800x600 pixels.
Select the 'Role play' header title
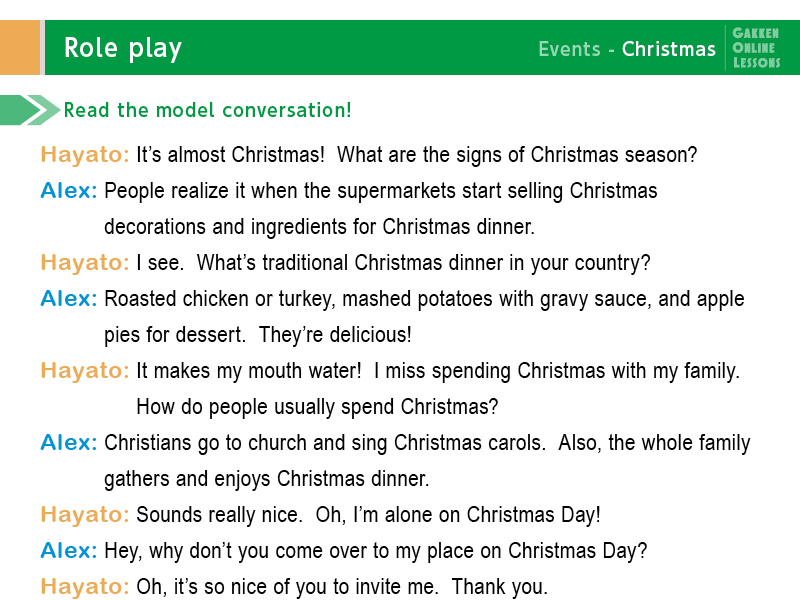[x=122, y=49]
